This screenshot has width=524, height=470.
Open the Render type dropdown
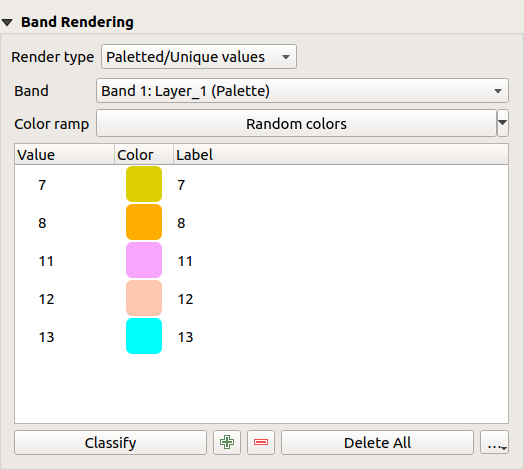[199, 57]
